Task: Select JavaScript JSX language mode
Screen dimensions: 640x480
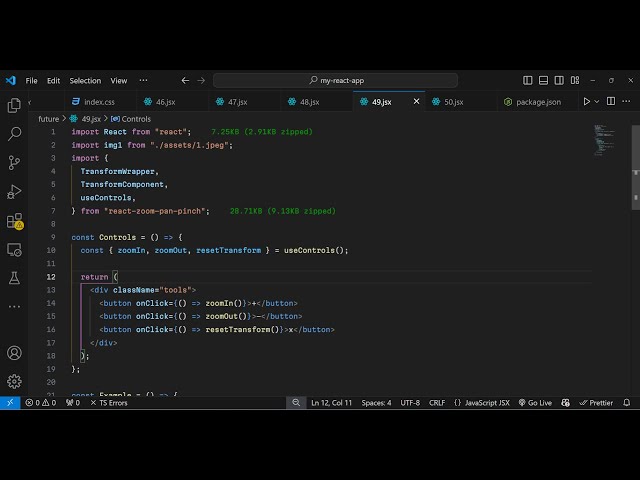Action: (486, 403)
